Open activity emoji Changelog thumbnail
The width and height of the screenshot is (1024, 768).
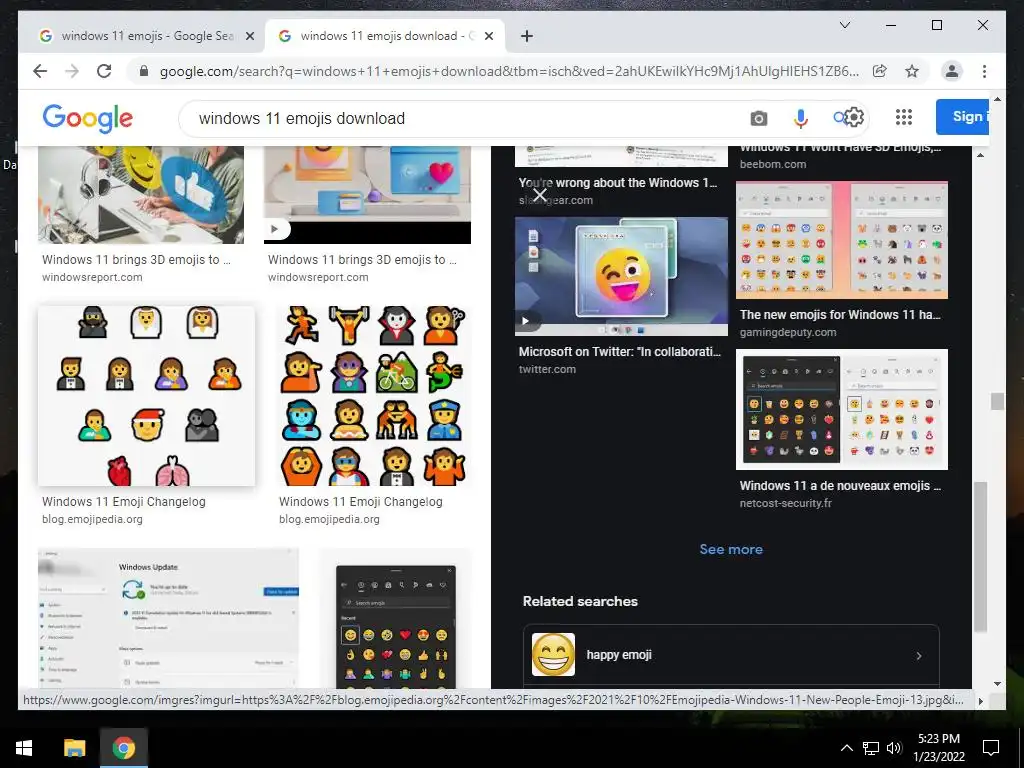[373, 396]
